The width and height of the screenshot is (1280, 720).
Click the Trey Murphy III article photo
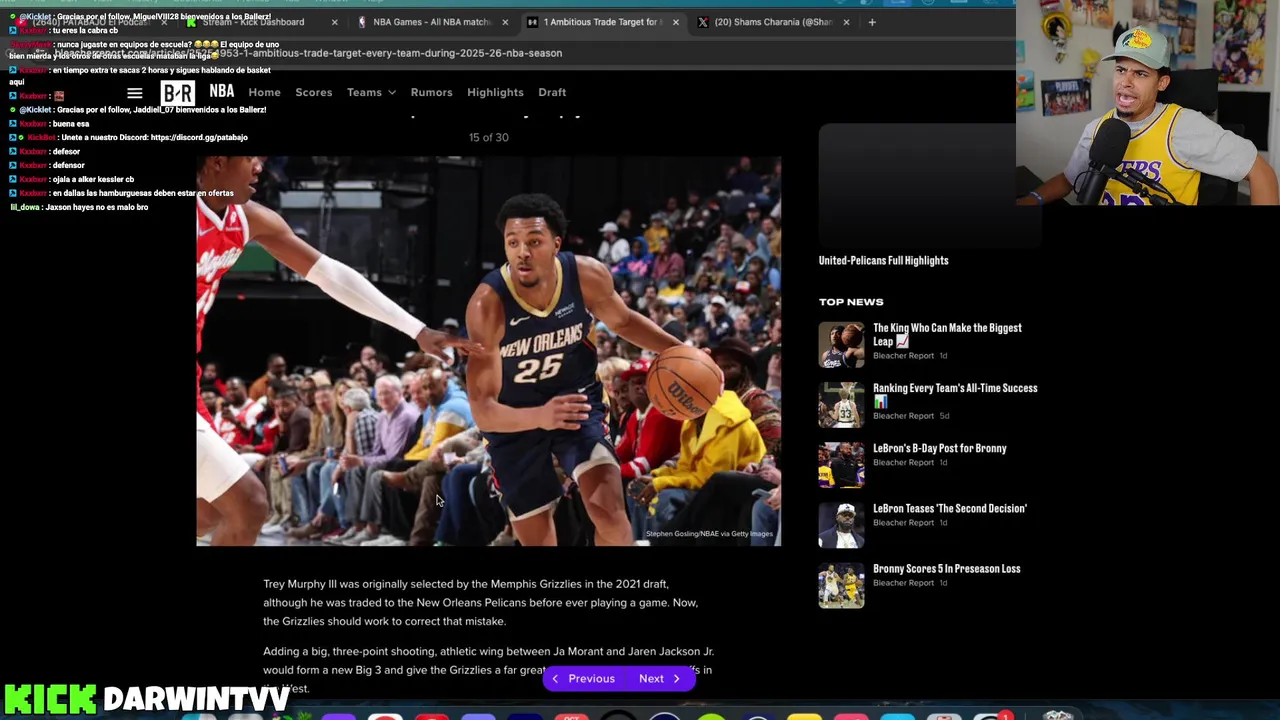click(488, 350)
